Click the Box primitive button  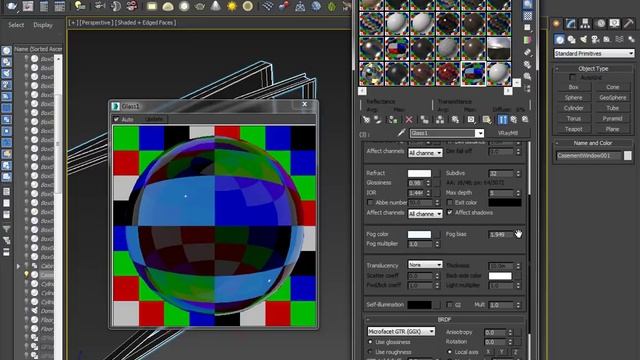point(573,87)
